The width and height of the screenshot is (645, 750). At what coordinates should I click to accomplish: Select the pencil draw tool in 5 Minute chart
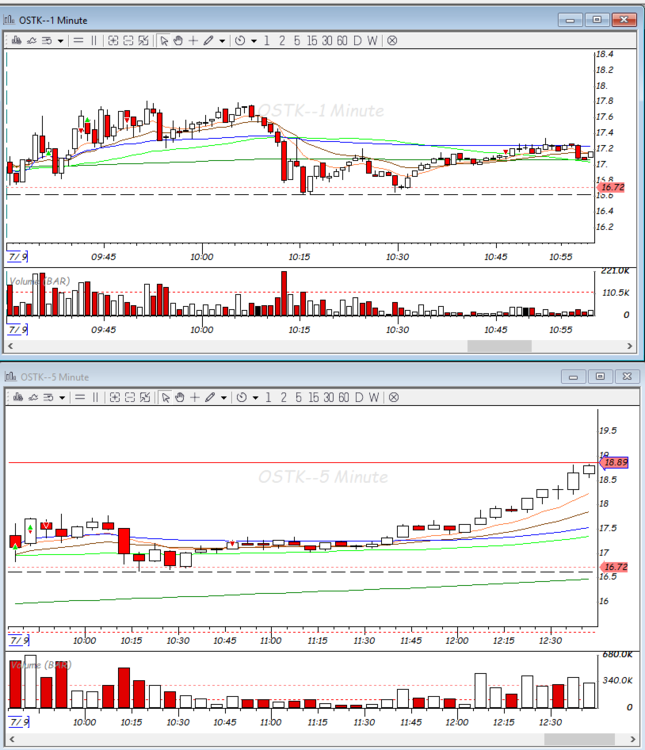click(x=208, y=397)
